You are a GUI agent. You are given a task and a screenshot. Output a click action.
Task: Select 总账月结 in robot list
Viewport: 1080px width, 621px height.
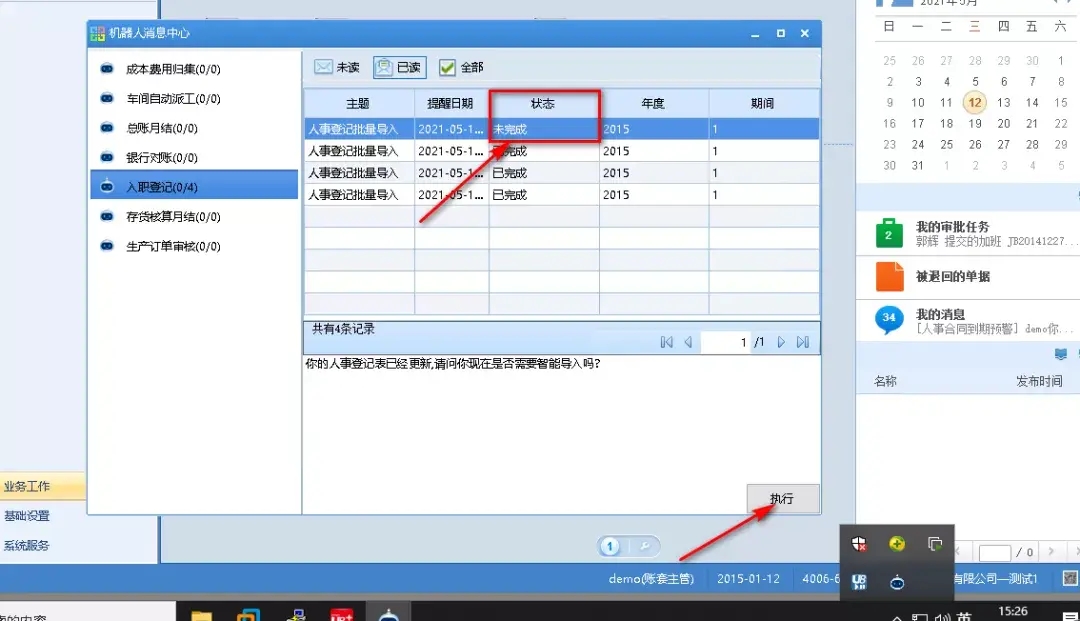(x=161, y=128)
